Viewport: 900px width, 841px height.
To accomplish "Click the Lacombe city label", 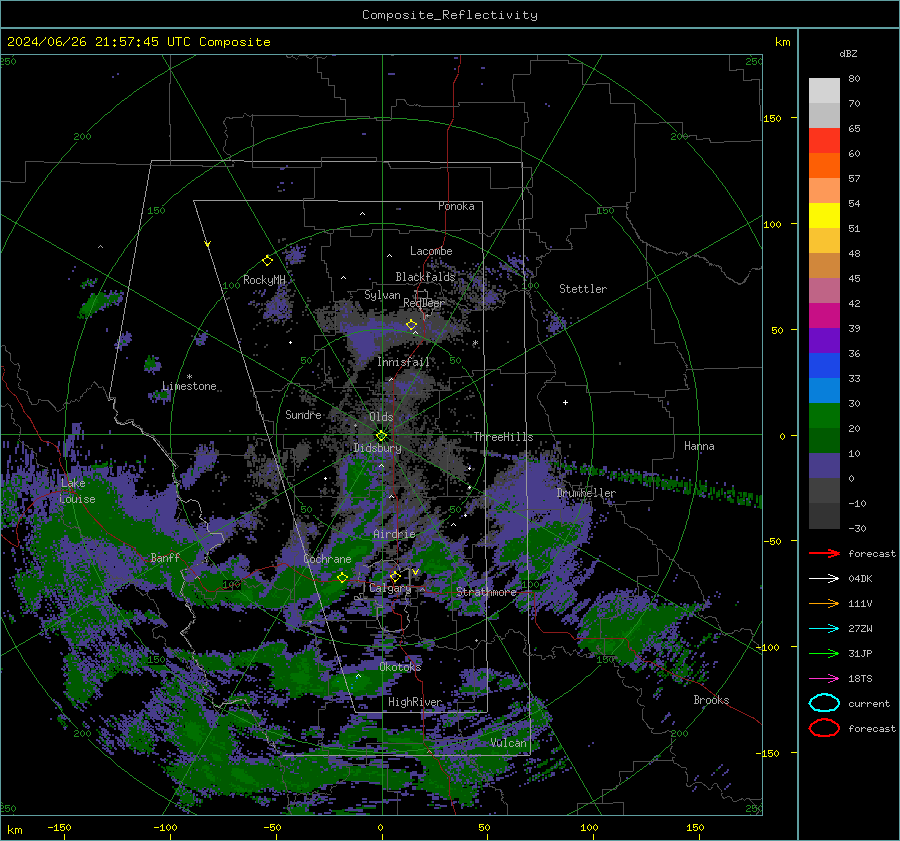I will click(431, 251).
